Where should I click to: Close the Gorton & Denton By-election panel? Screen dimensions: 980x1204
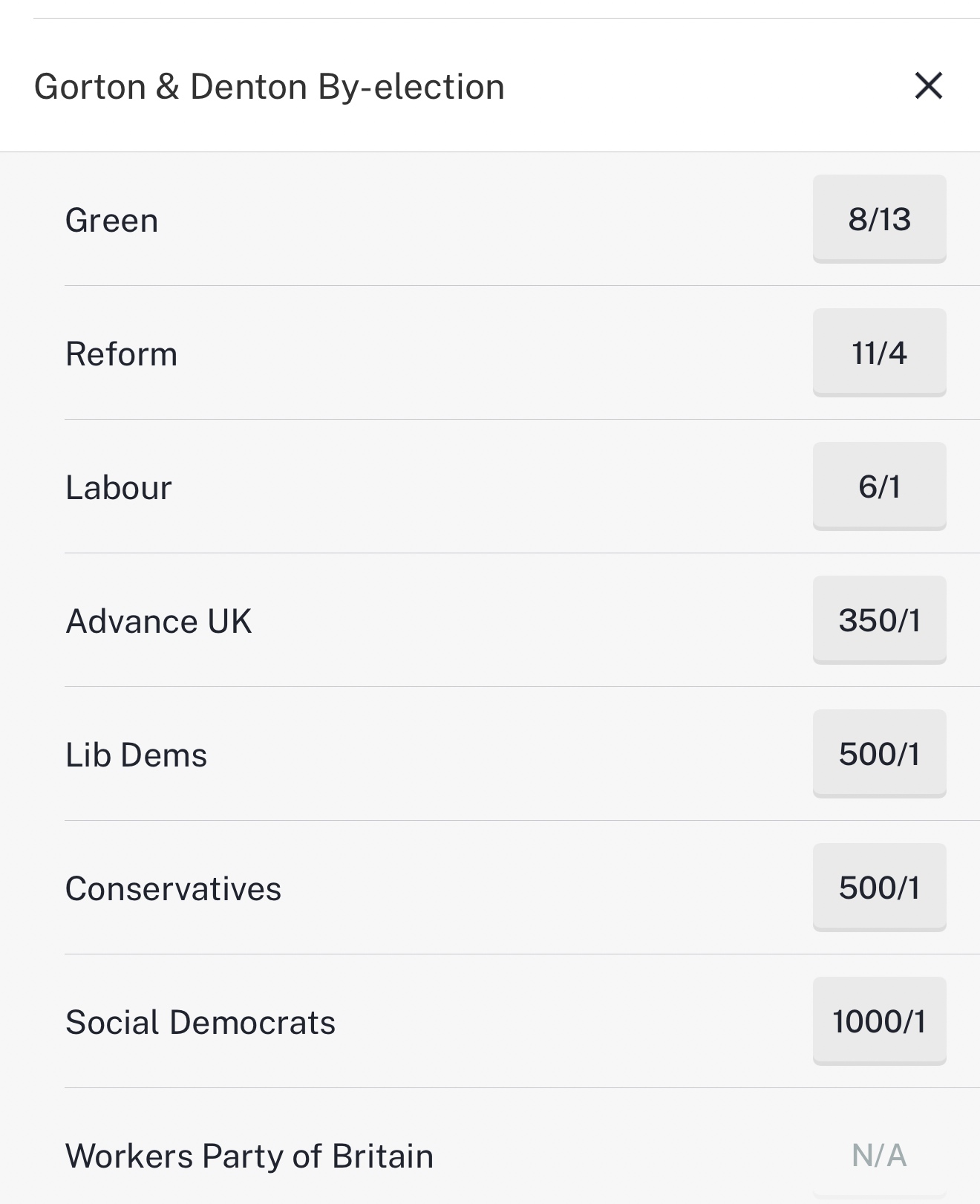click(x=928, y=85)
